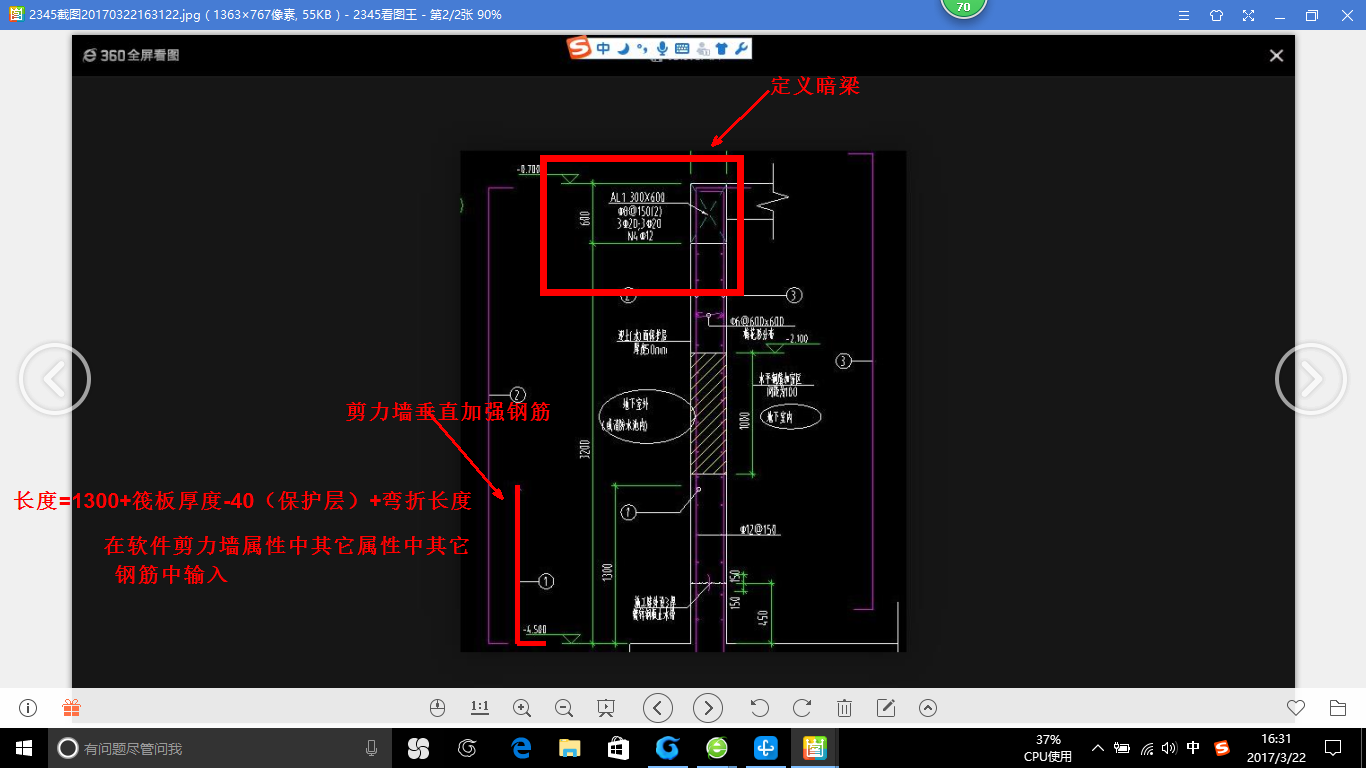The image size is (1366, 768).
Task: Toggle punctuation mode on Sogou bar
Action: [642, 50]
